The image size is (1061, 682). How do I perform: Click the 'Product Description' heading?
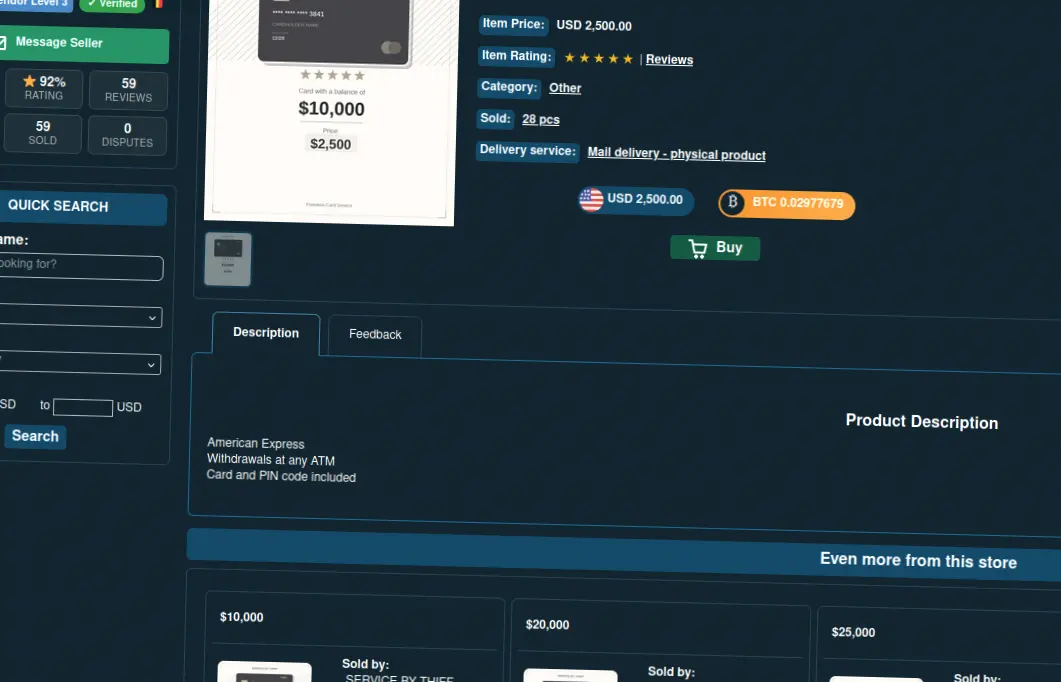[922, 422]
